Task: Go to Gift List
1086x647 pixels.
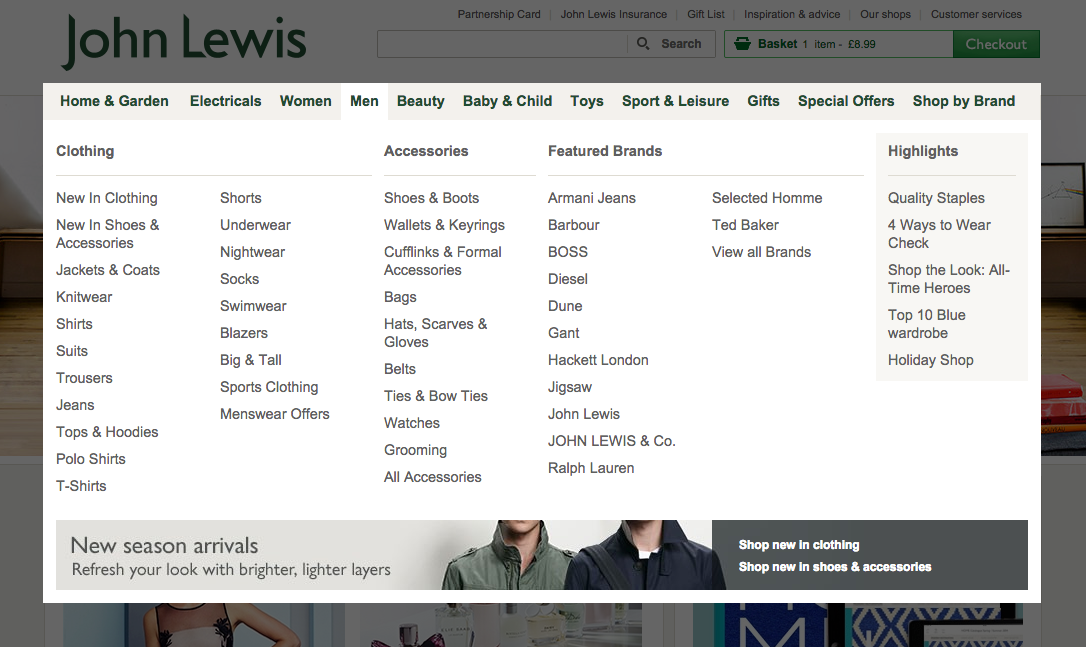Action: tap(706, 15)
